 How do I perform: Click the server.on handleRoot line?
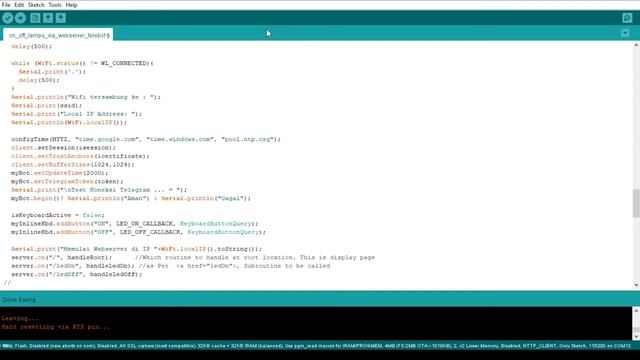(193, 258)
